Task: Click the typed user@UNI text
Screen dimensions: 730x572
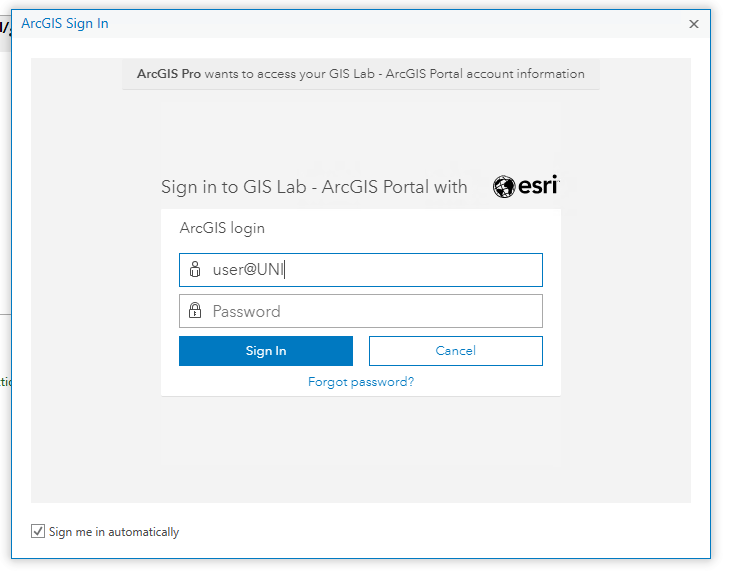Action: point(248,270)
